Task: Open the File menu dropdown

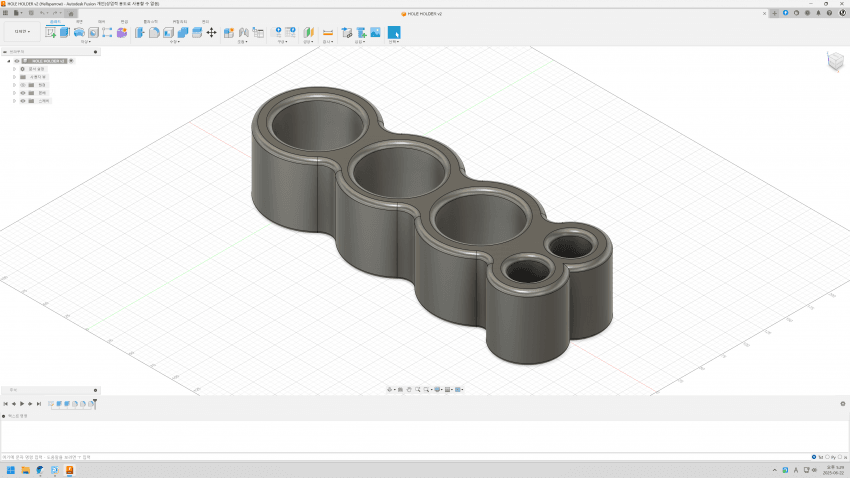Action: click(x=18, y=13)
